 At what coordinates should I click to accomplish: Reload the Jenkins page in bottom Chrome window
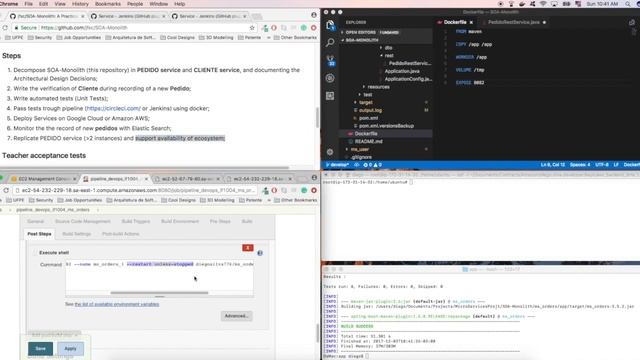[x=6, y=190]
